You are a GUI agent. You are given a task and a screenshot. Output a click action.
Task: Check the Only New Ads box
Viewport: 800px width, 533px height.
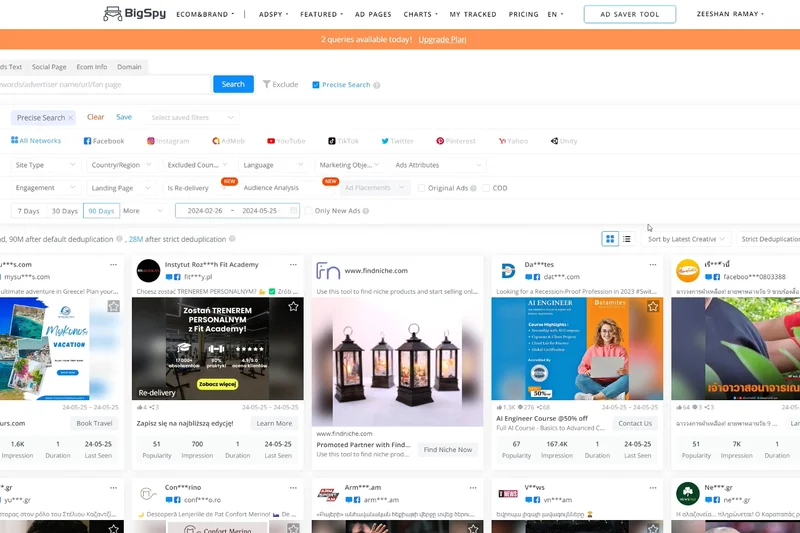(x=308, y=211)
